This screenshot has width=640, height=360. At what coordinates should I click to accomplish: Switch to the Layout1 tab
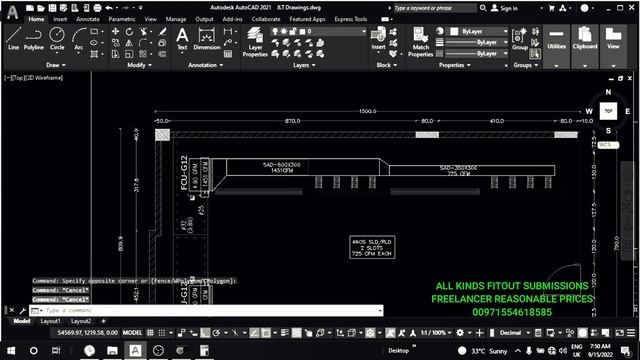[50, 321]
